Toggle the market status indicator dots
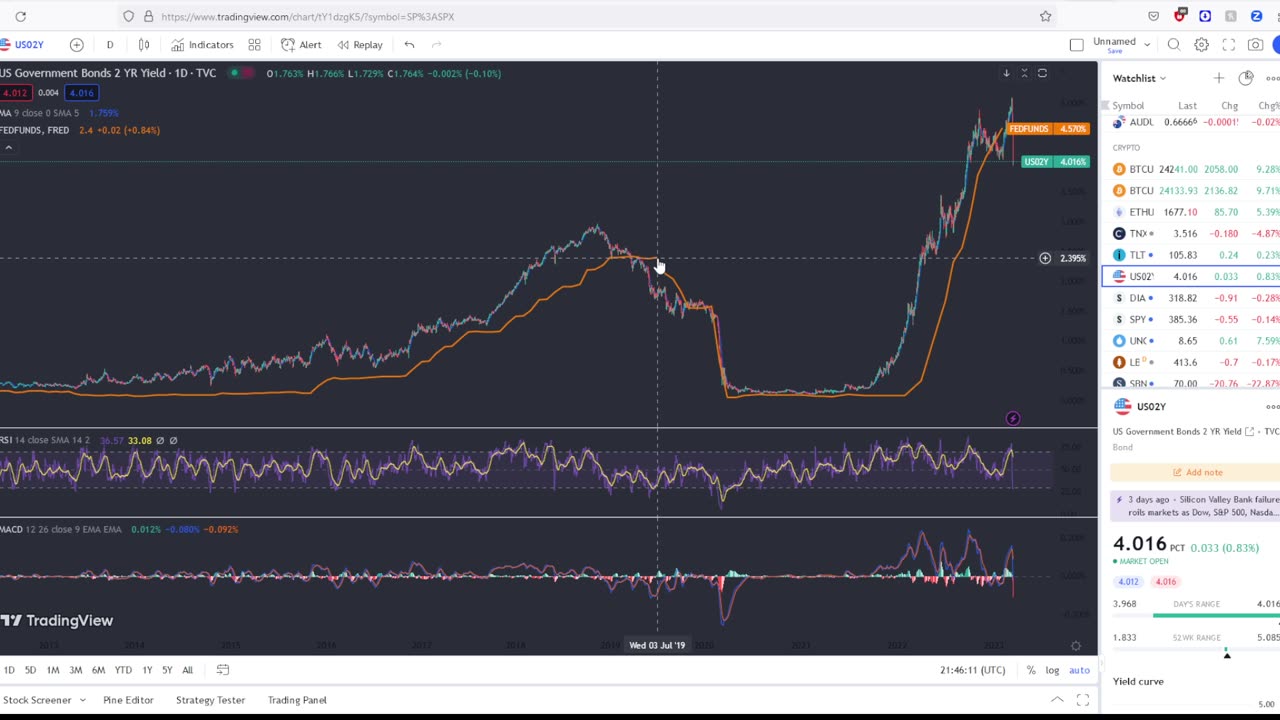 tap(242, 73)
